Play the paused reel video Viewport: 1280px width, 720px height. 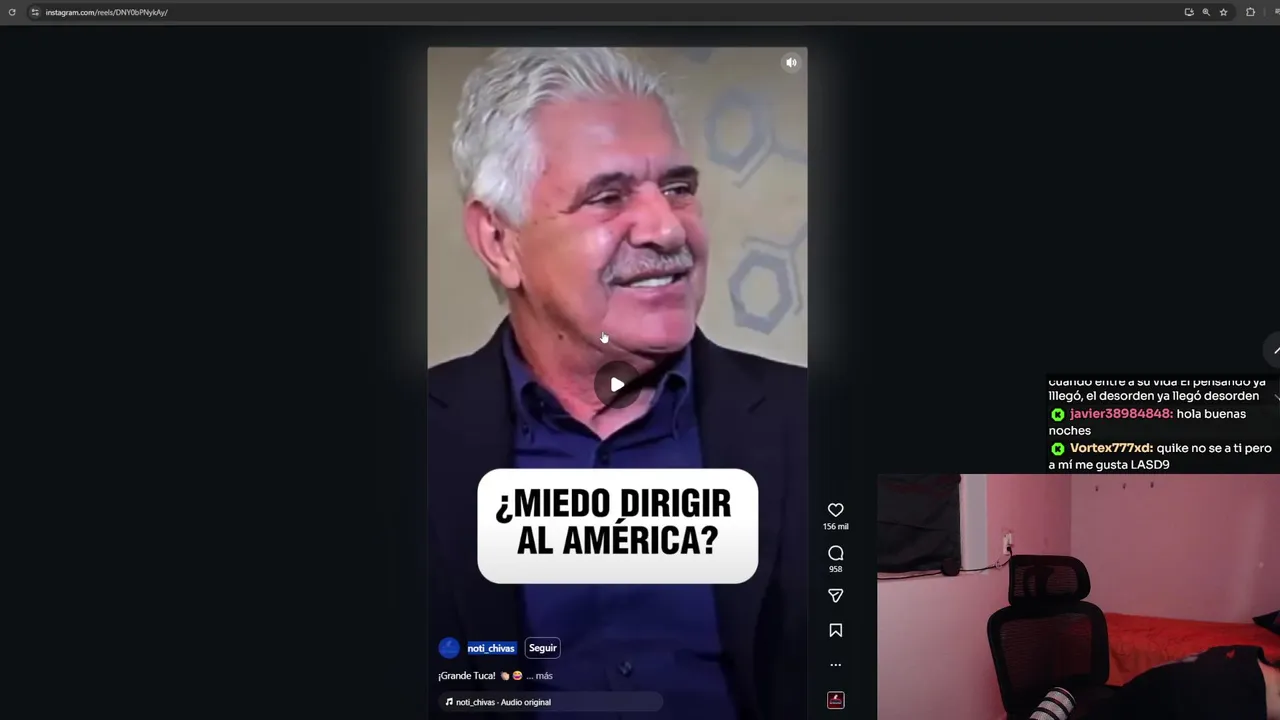pos(617,385)
